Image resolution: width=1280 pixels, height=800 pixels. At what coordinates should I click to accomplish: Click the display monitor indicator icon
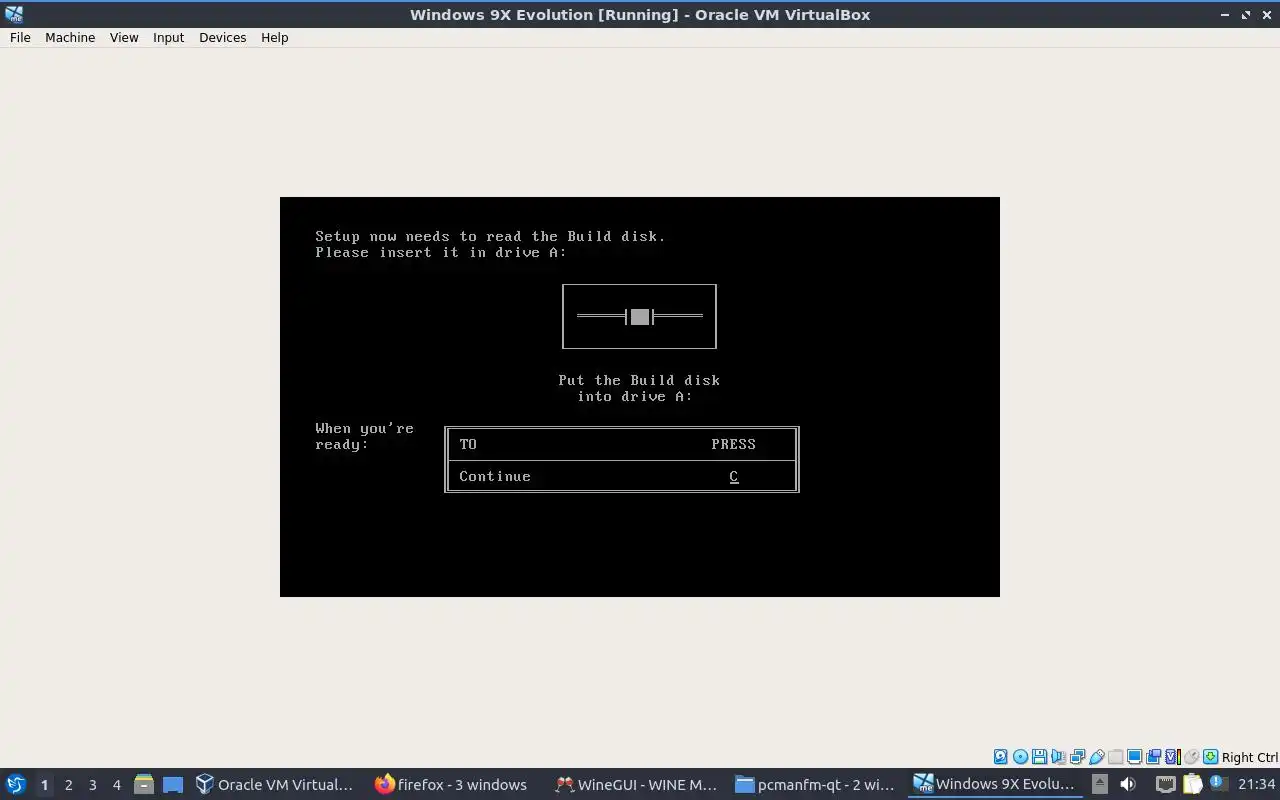[x=1134, y=757]
